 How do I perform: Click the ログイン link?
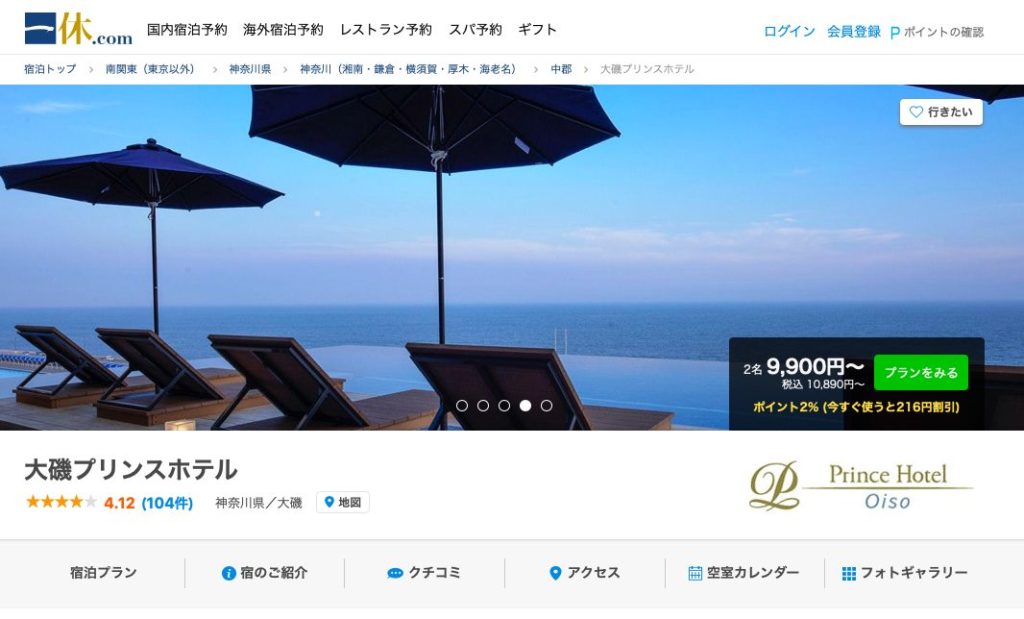[789, 31]
